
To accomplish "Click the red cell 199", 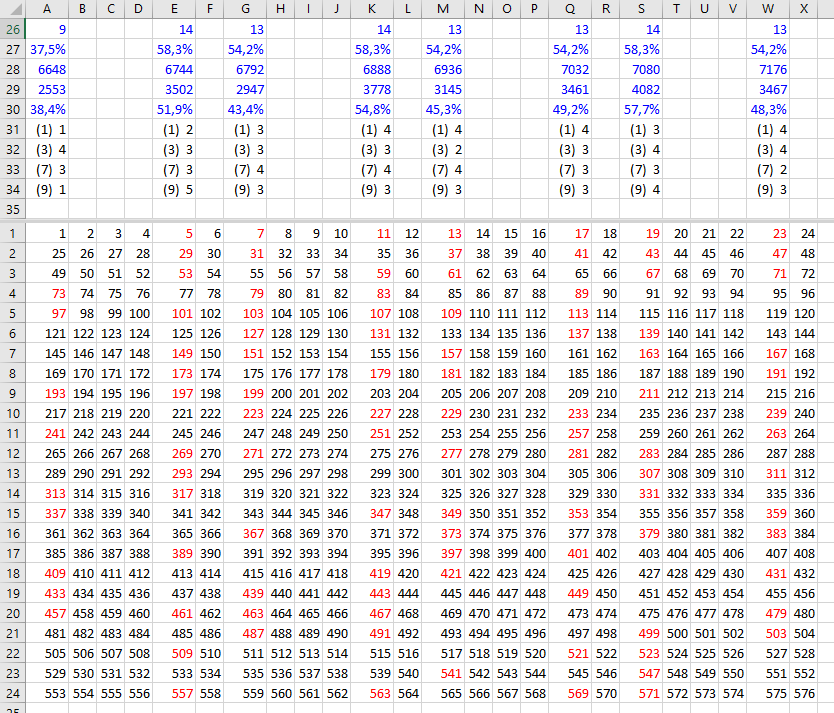I will [x=245, y=393].
